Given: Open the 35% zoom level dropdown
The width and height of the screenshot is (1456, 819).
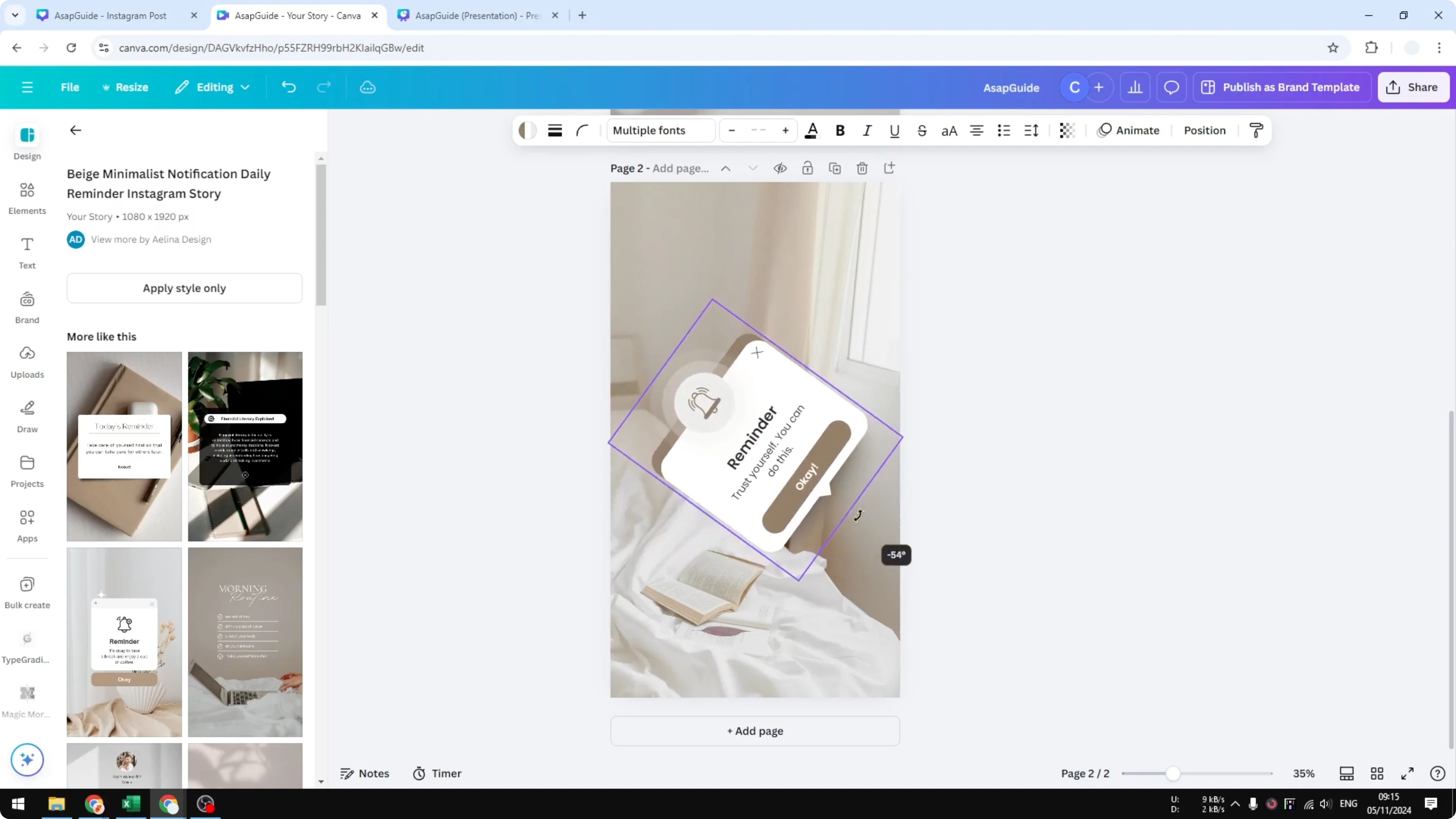Looking at the screenshot, I should click(x=1303, y=774).
